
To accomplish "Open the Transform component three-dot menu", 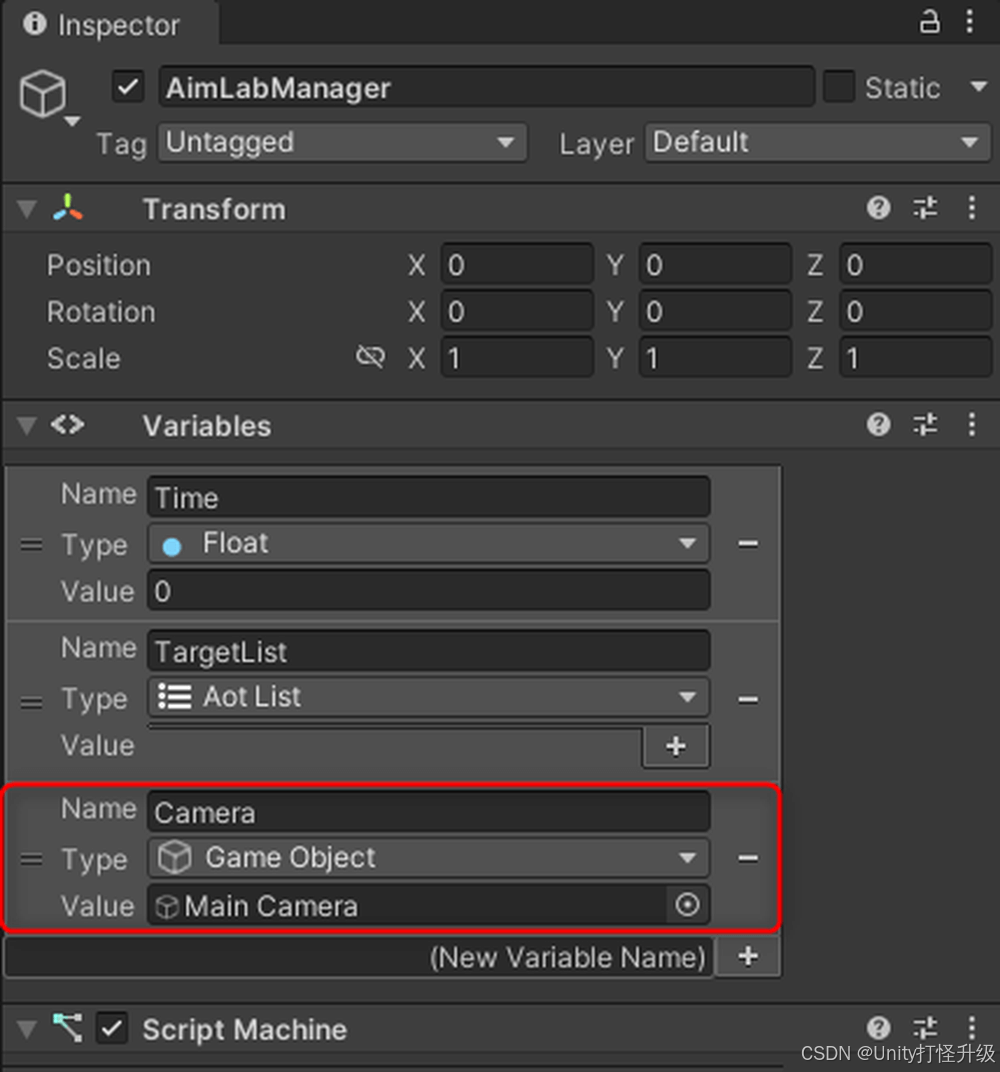I will (971, 208).
